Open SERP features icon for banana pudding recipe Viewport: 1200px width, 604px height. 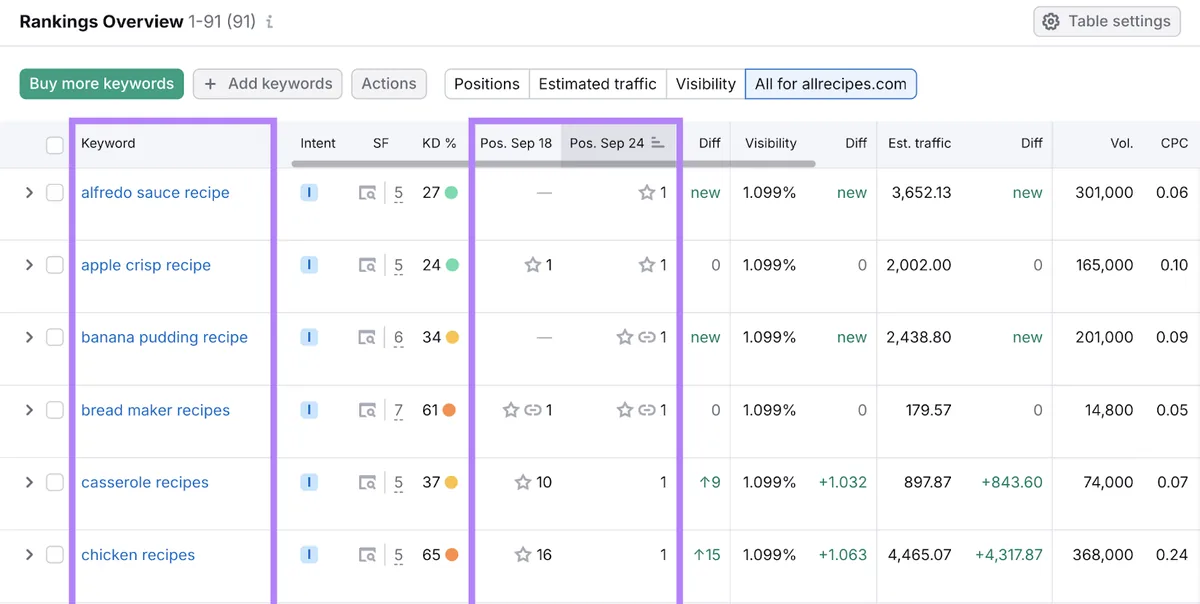[368, 338]
